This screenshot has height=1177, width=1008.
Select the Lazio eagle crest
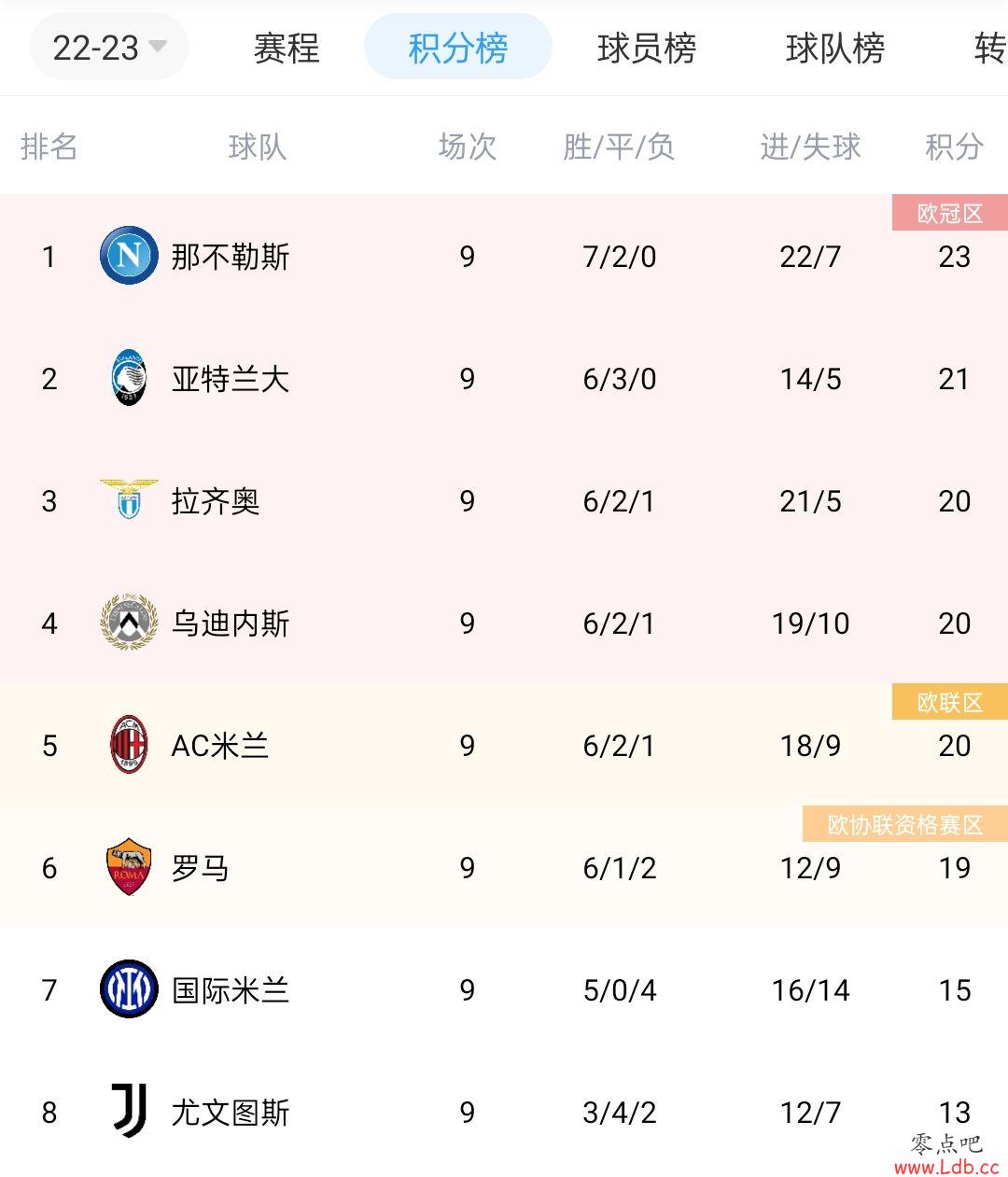point(129,500)
